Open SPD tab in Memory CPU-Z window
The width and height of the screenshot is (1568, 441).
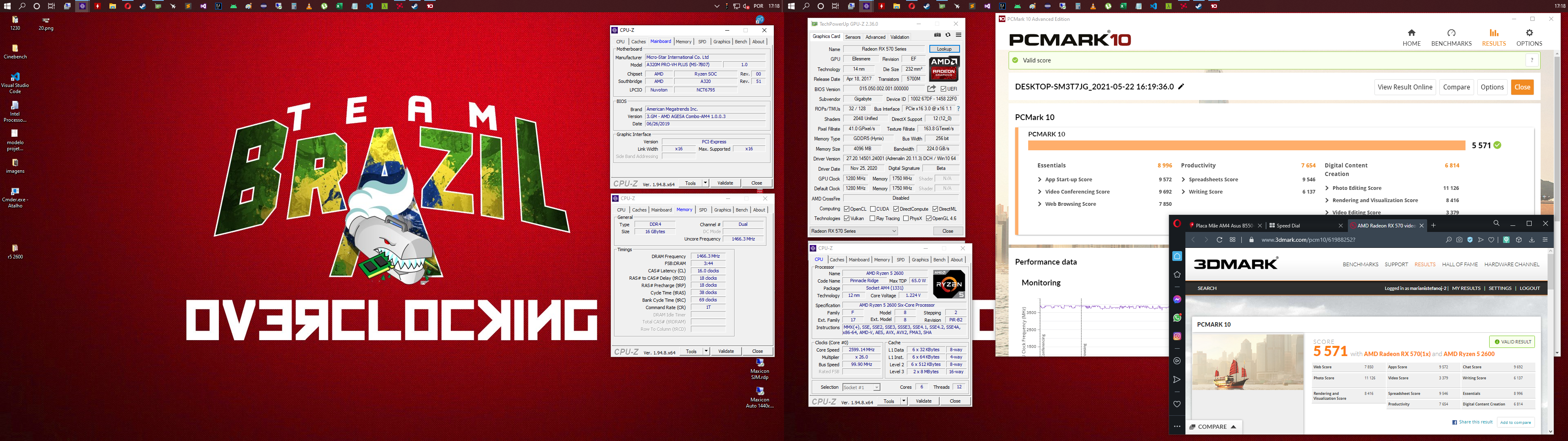pyautogui.click(x=703, y=209)
